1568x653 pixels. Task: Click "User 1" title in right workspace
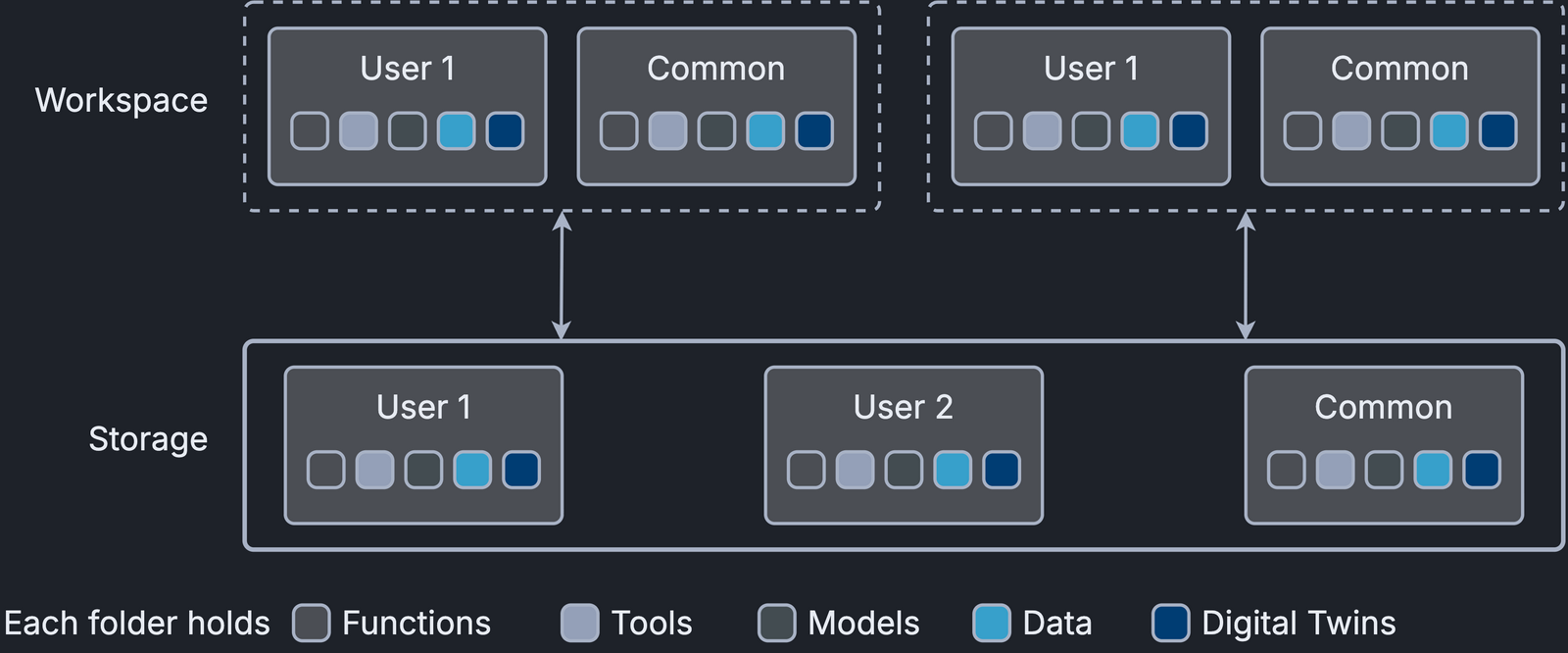coord(1091,69)
